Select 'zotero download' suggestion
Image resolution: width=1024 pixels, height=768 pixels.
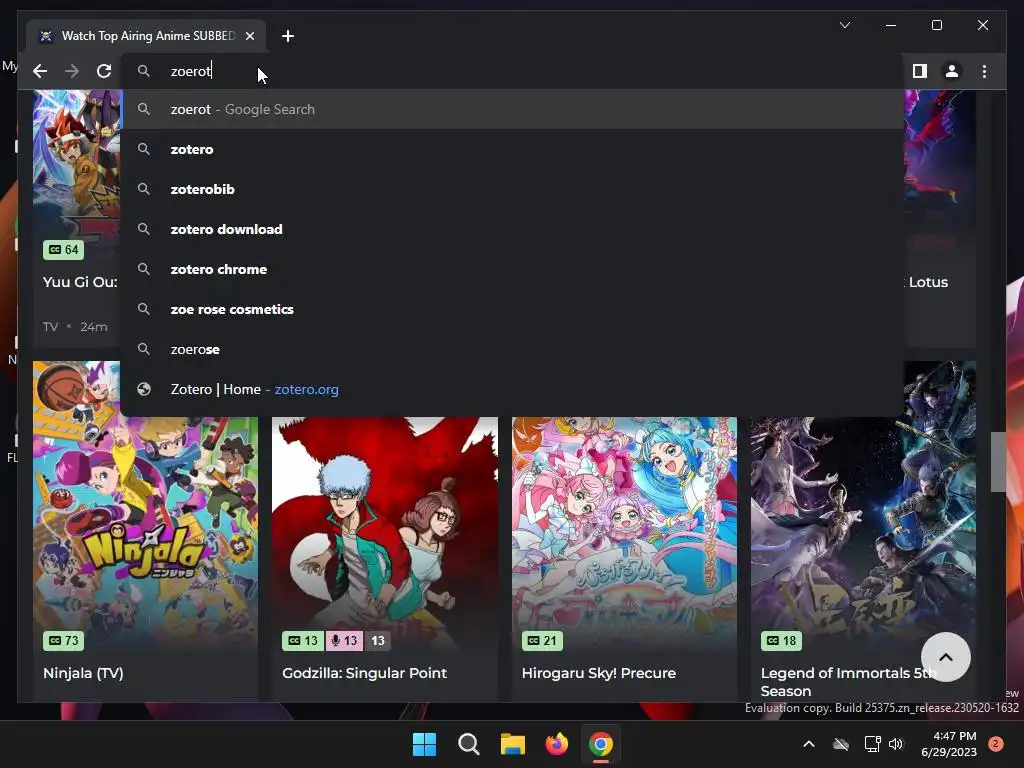click(513, 229)
